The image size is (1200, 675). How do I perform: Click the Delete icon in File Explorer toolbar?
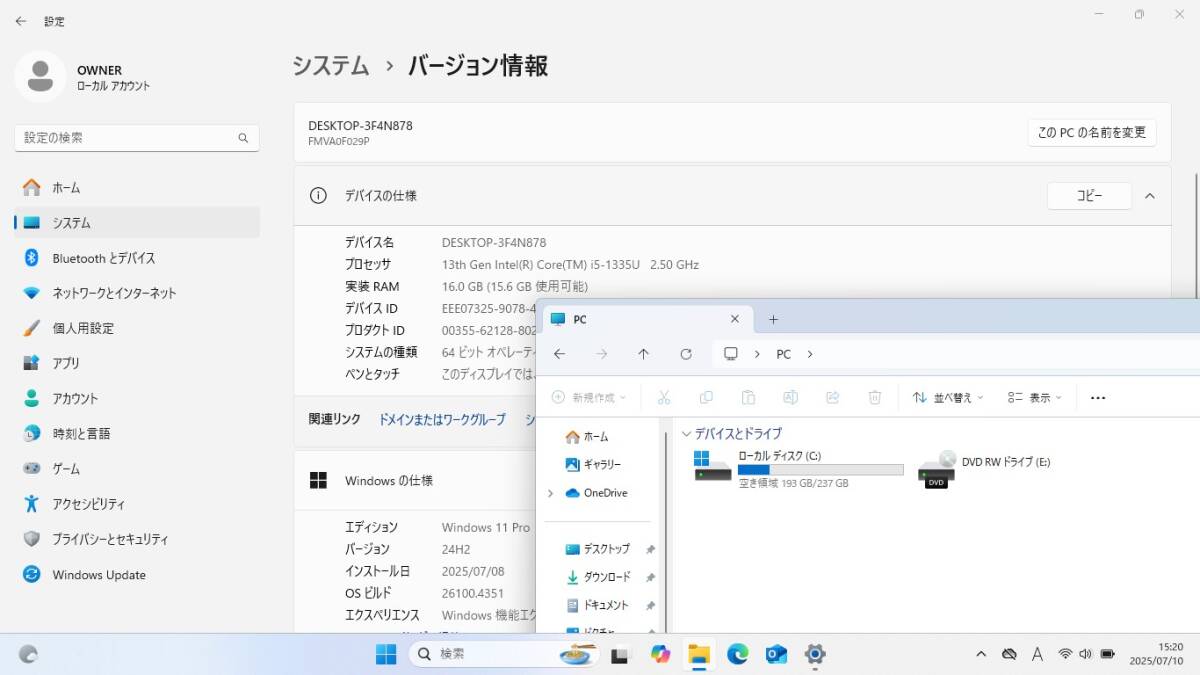point(874,397)
